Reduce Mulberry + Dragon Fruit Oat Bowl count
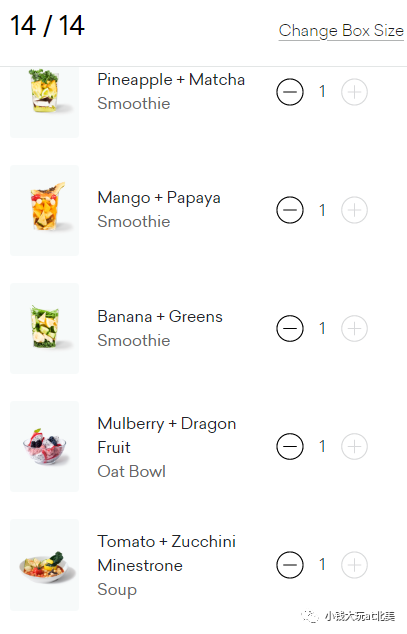The height and width of the screenshot is (634, 407). coord(290,446)
